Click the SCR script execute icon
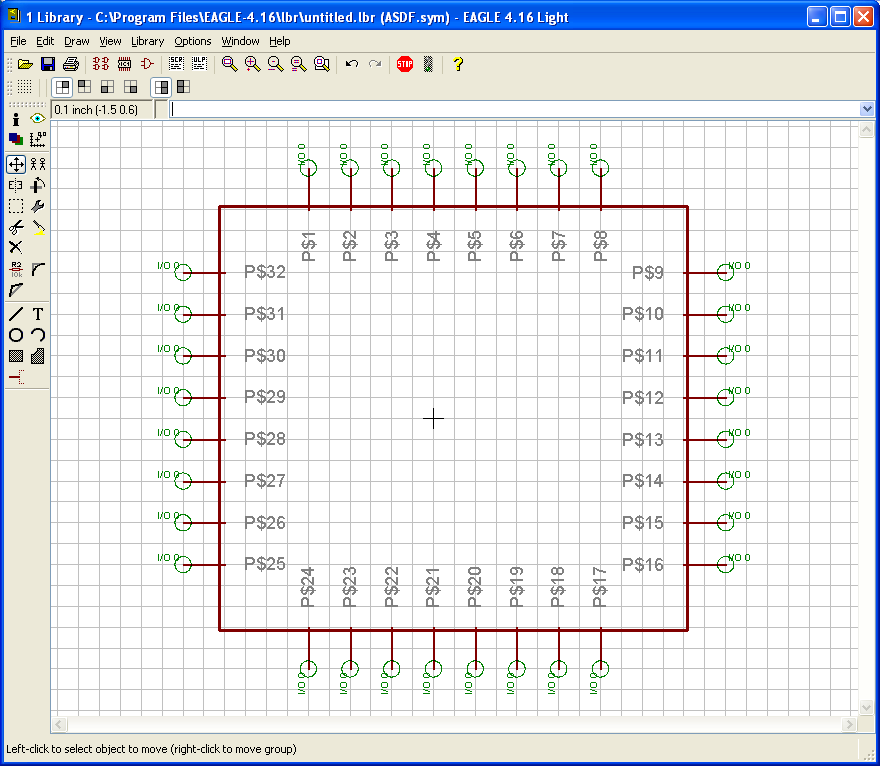This screenshot has width=880, height=766. pos(176,64)
